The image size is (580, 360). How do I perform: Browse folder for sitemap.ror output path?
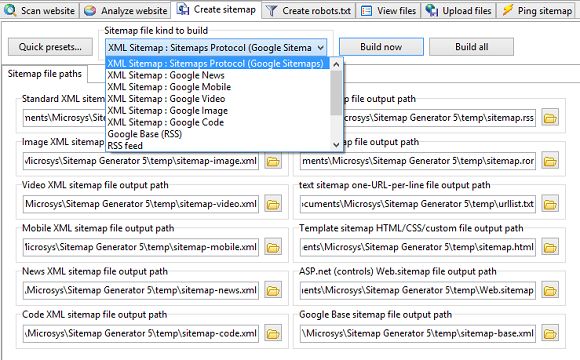(550, 161)
